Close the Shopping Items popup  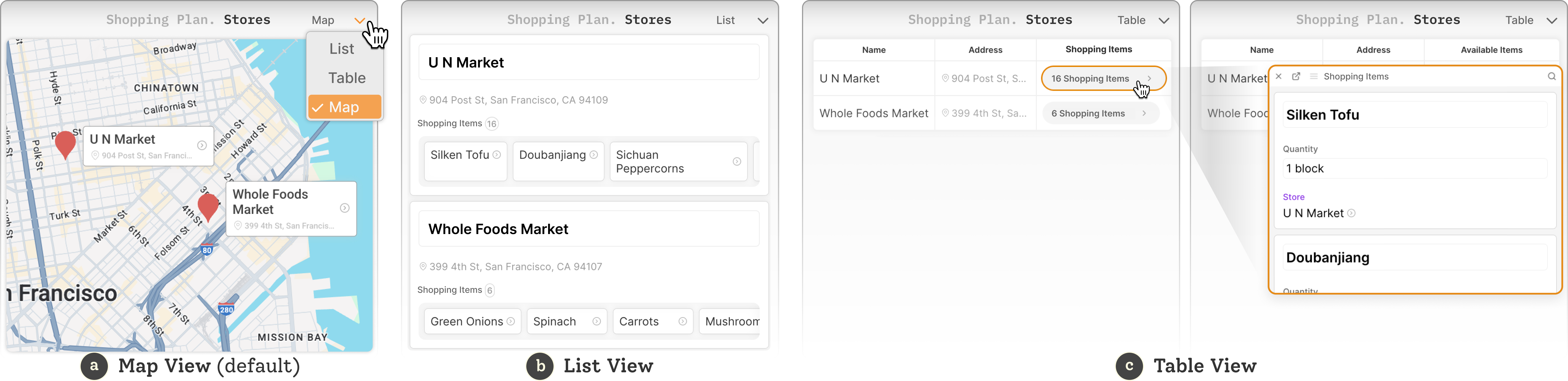point(1279,76)
